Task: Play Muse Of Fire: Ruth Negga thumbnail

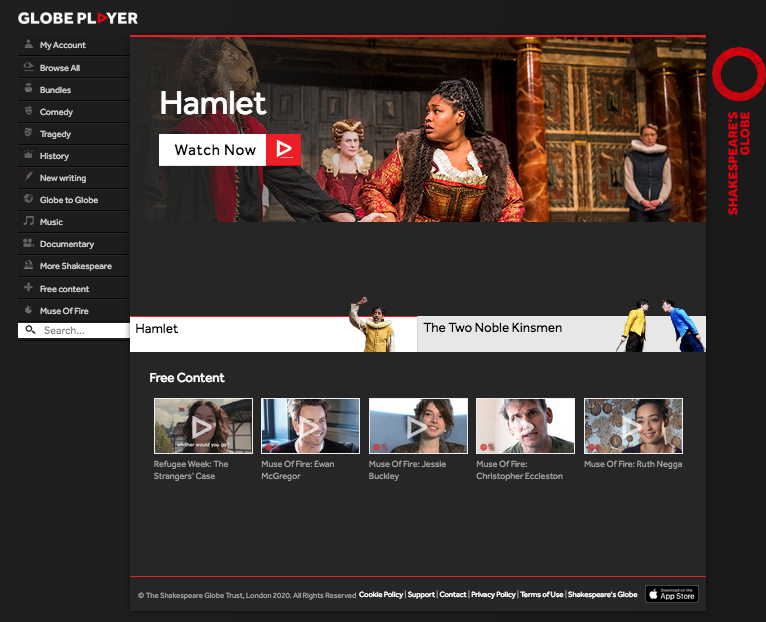Action: click(633, 426)
